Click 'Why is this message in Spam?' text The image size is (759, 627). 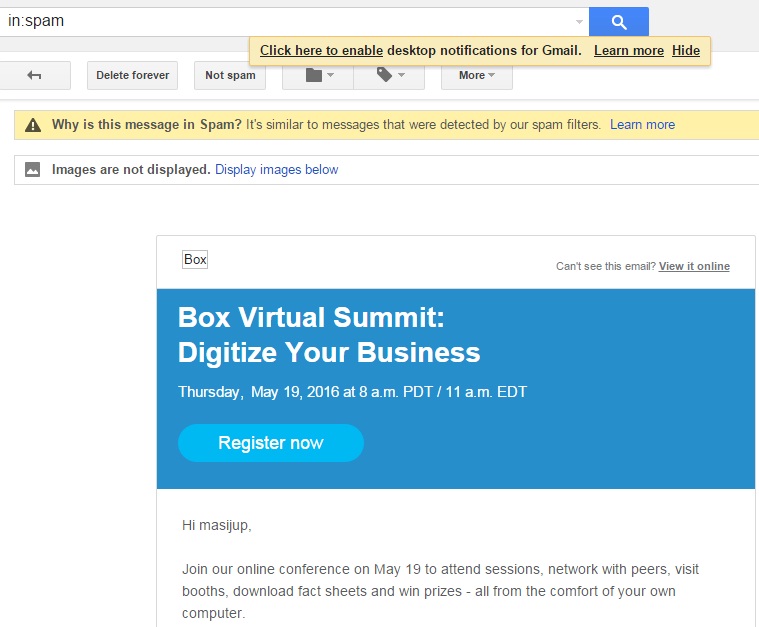(147, 124)
